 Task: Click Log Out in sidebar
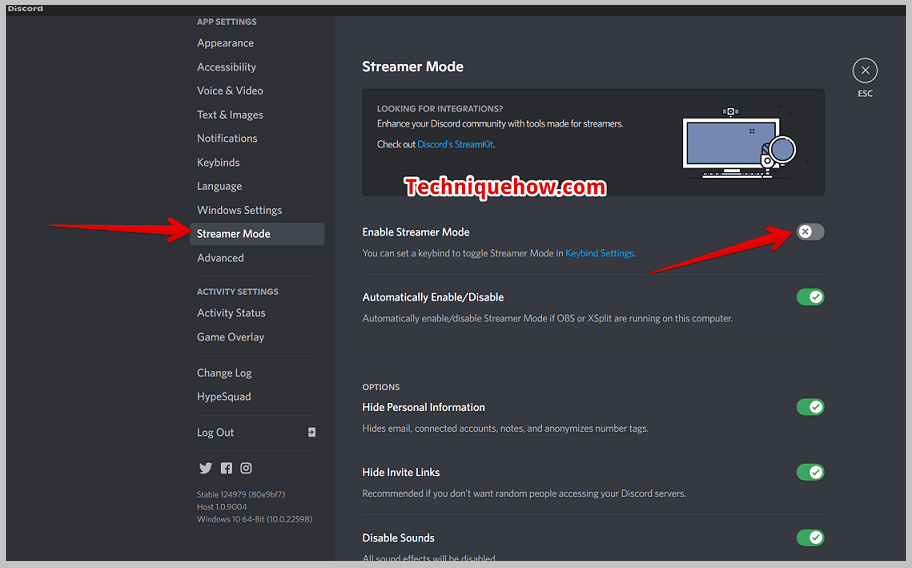[215, 433]
